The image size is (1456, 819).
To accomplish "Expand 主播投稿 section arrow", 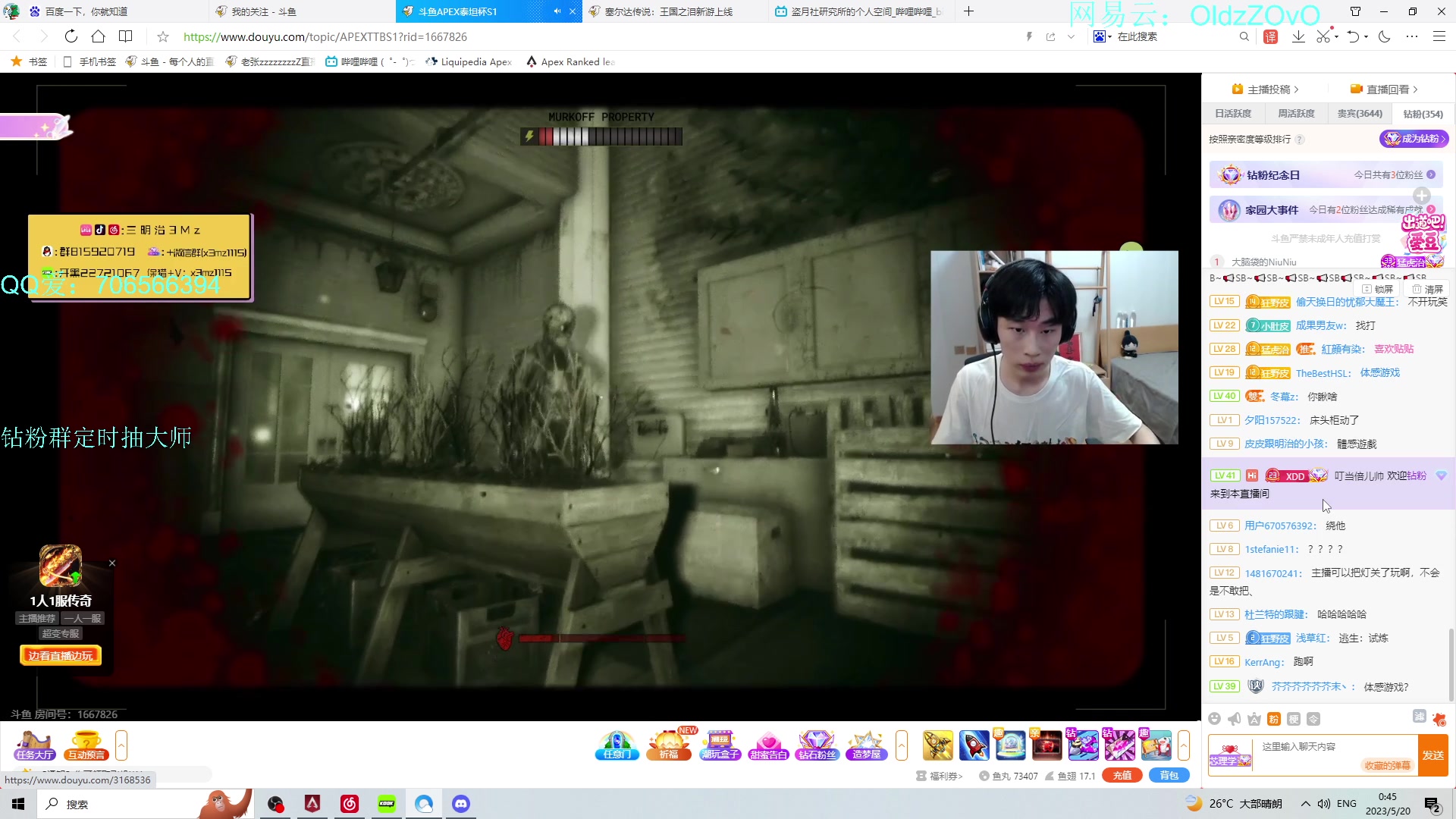I will coord(1296,89).
